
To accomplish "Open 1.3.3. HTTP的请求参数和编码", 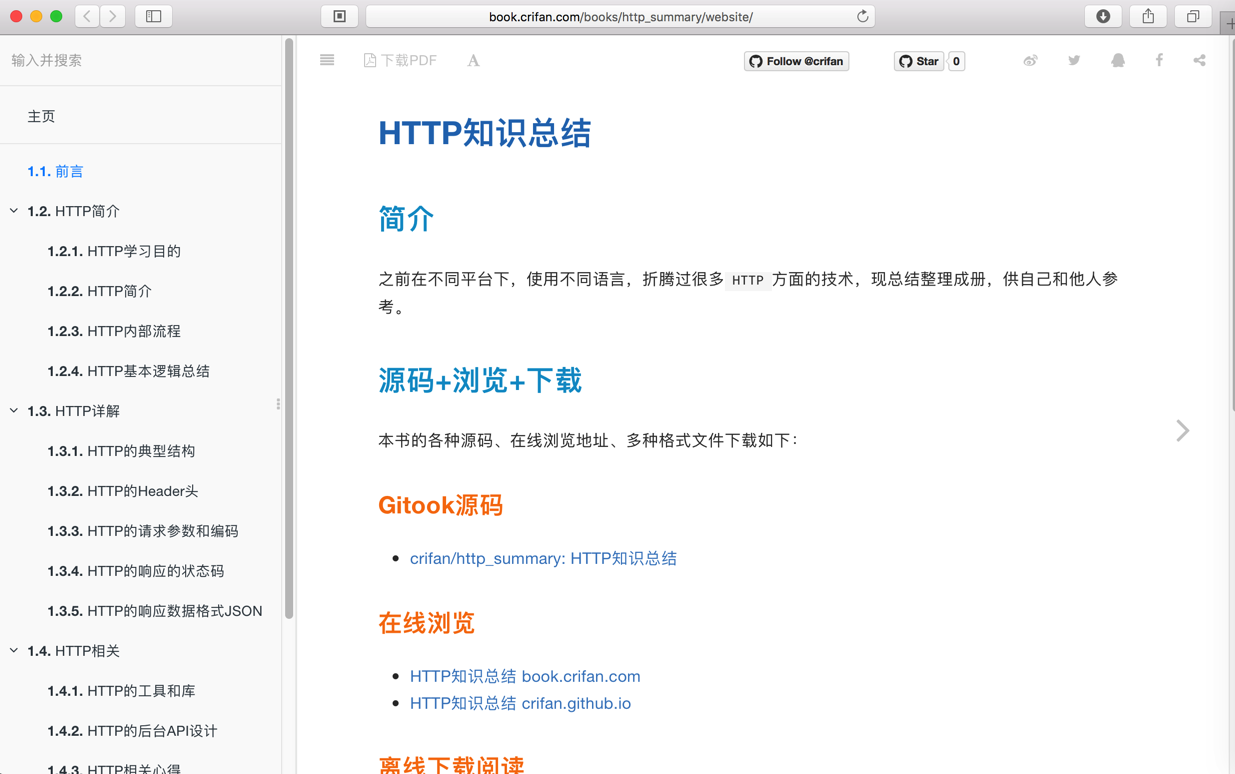I will (x=143, y=531).
